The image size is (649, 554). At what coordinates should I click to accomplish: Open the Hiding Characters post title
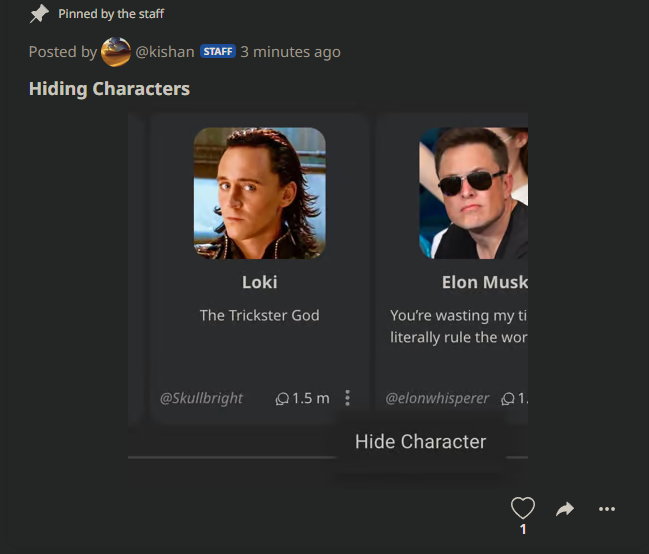pos(109,89)
